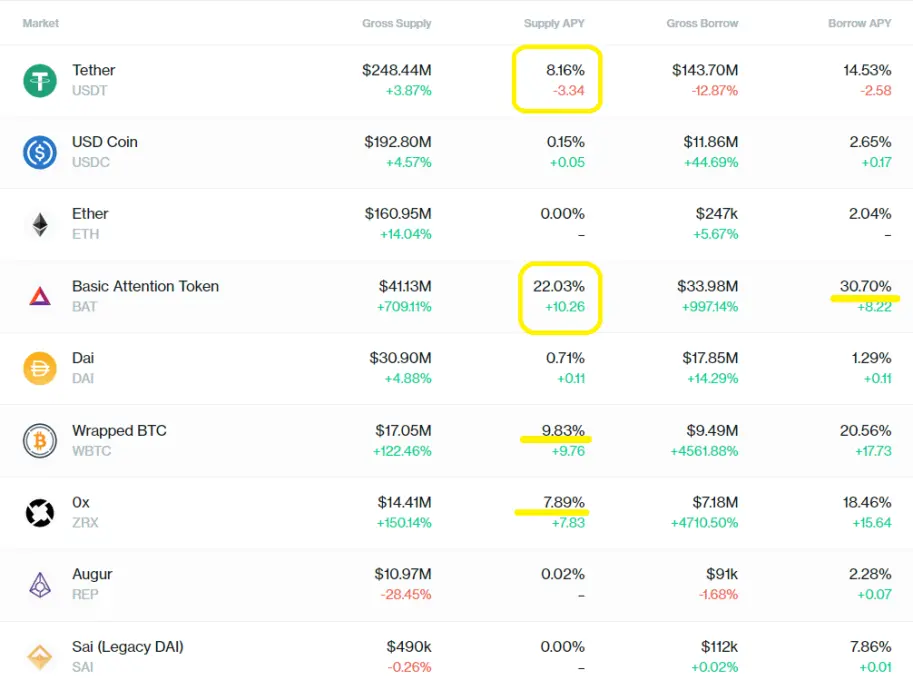
Task: Click Ether borrow APY 2.04%
Action: coord(869,214)
